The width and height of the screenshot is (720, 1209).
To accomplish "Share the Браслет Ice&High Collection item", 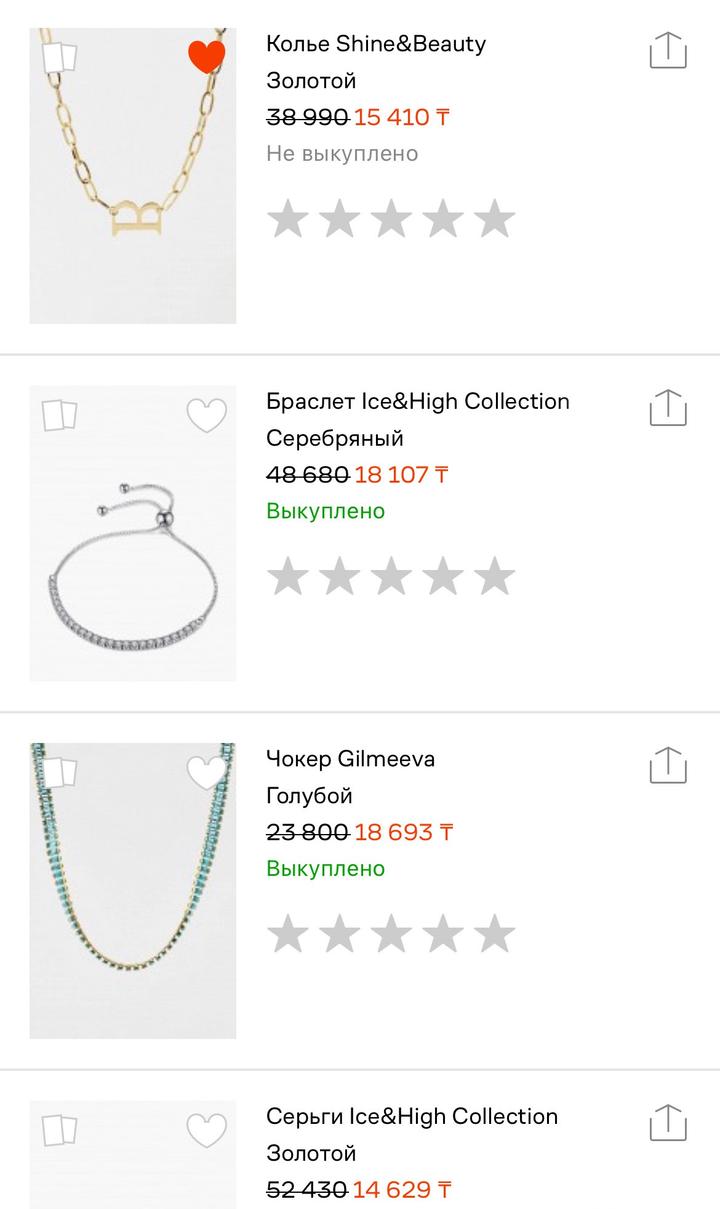I will (668, 407).
